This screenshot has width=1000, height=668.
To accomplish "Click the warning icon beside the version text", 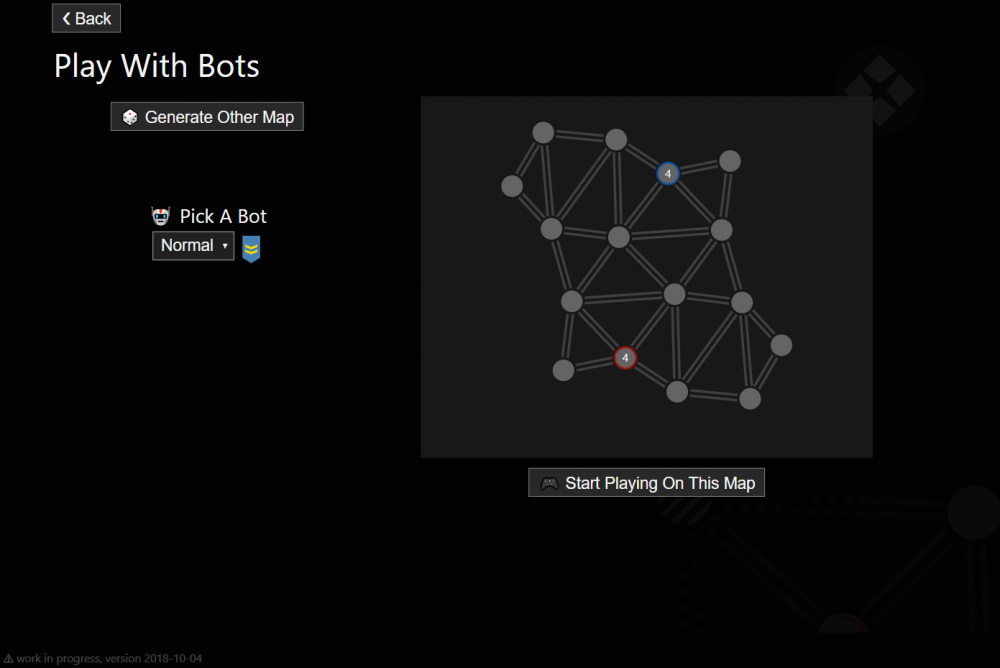I will pyautogui.click(x=8, y=659).
